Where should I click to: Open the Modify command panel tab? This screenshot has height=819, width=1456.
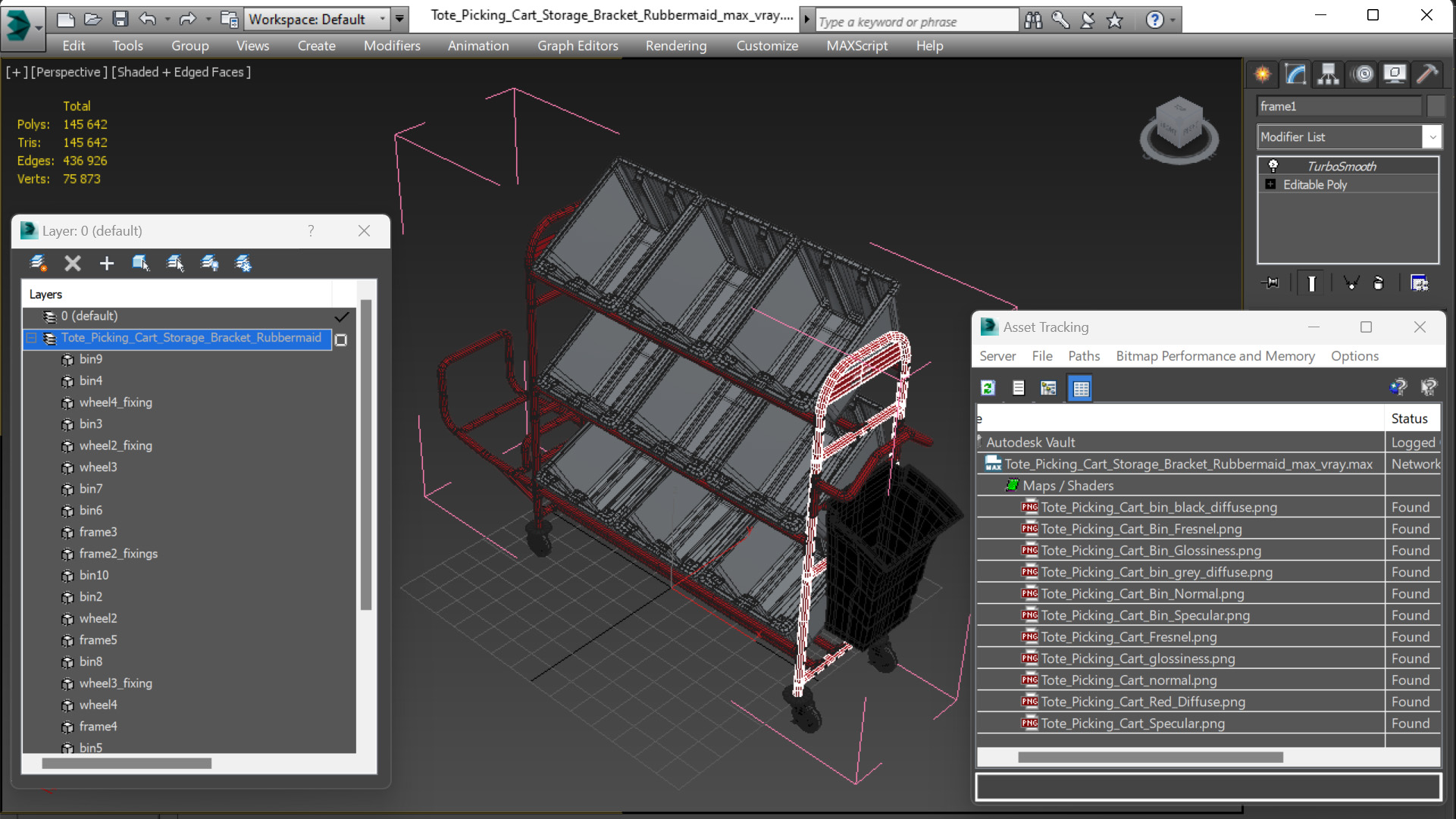click(1295, 74)
